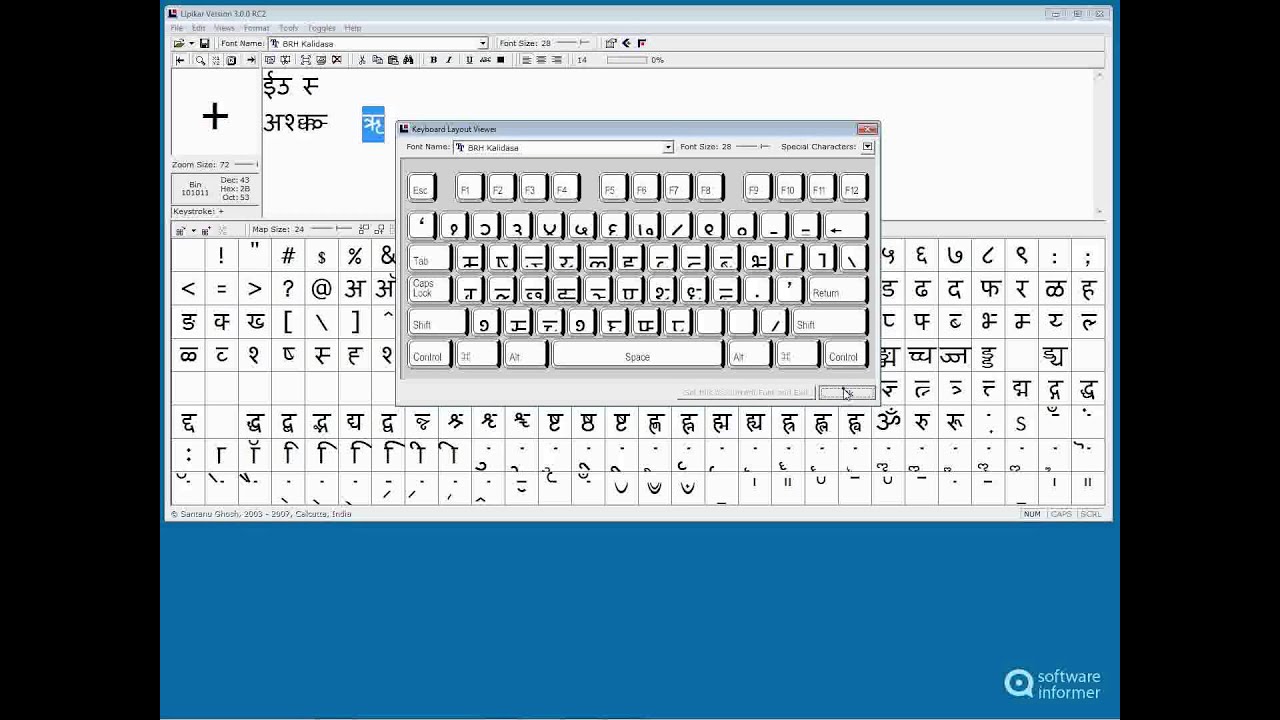This screenshot has height=720, width=1280.
Task: Open the Help menu
Action: coord(352,28)
